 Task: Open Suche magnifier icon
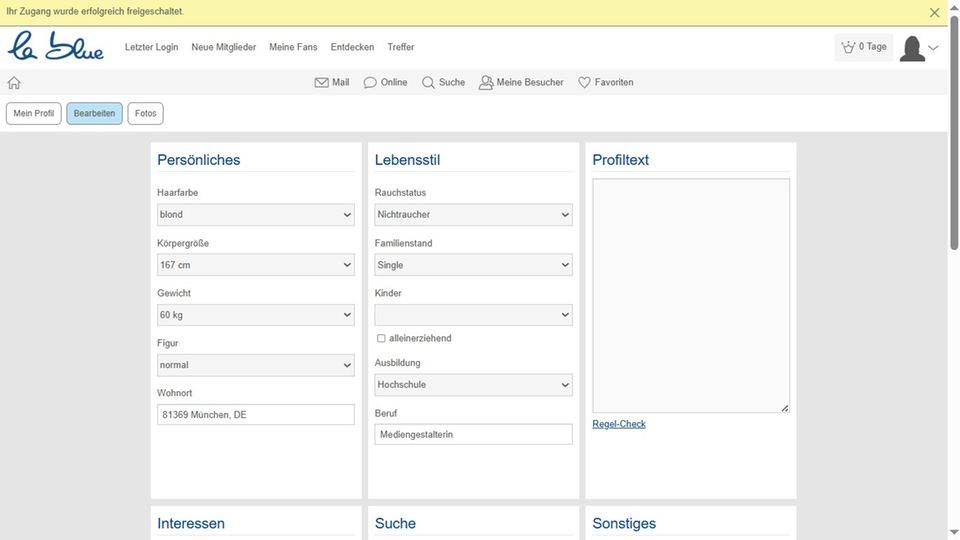(x=428, y=83)
